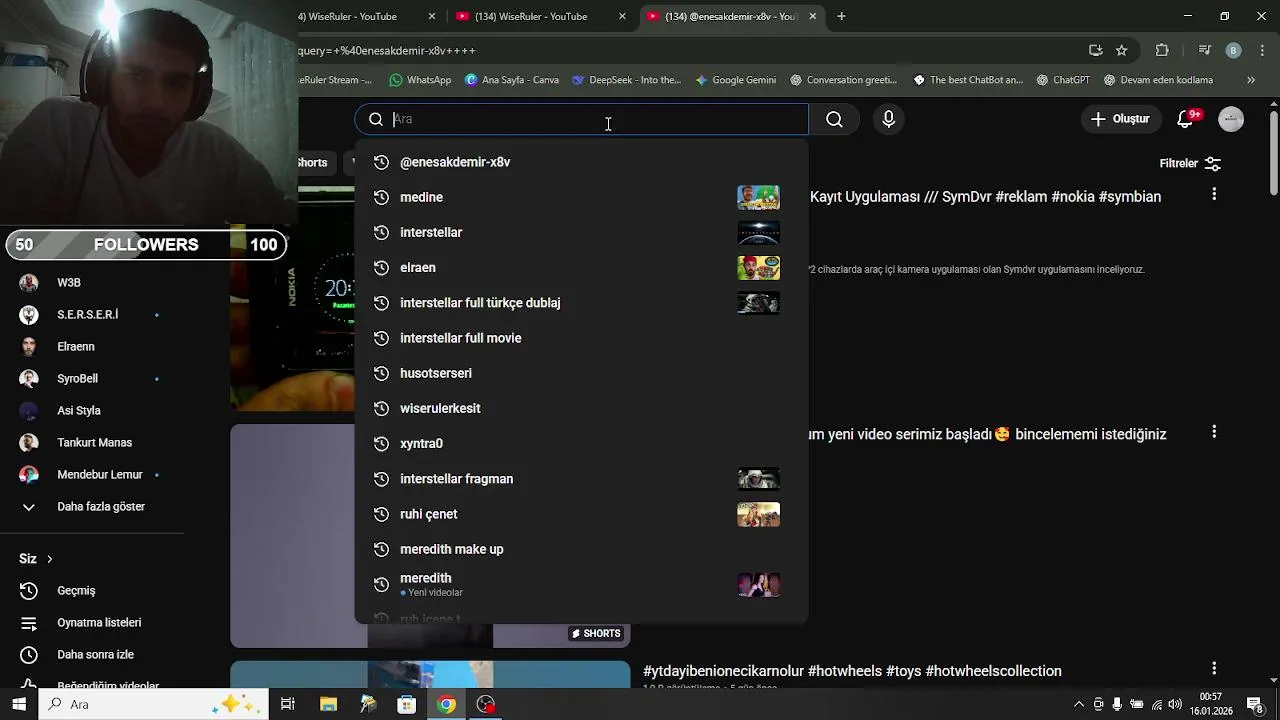The image size is (1280, 720).
Task: Open more options for the SymDvr video
Action: tap(1214, 194)
